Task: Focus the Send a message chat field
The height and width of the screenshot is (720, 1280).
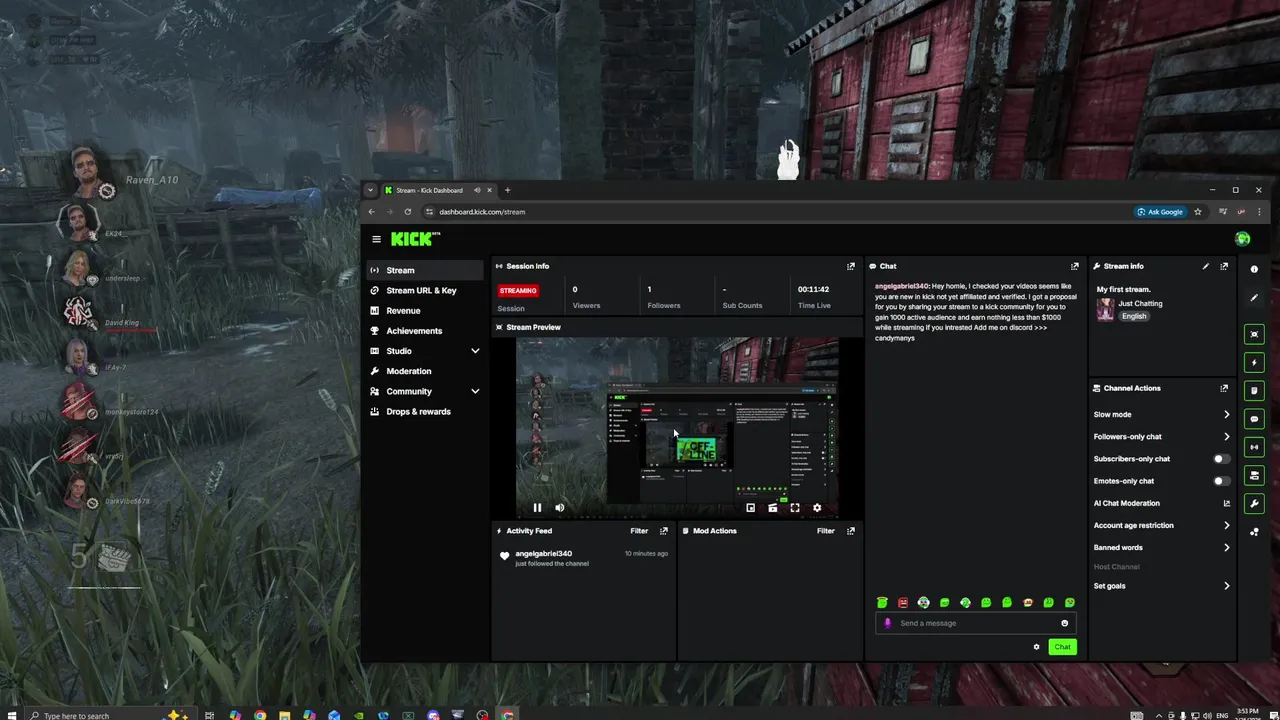Action: 977,623
